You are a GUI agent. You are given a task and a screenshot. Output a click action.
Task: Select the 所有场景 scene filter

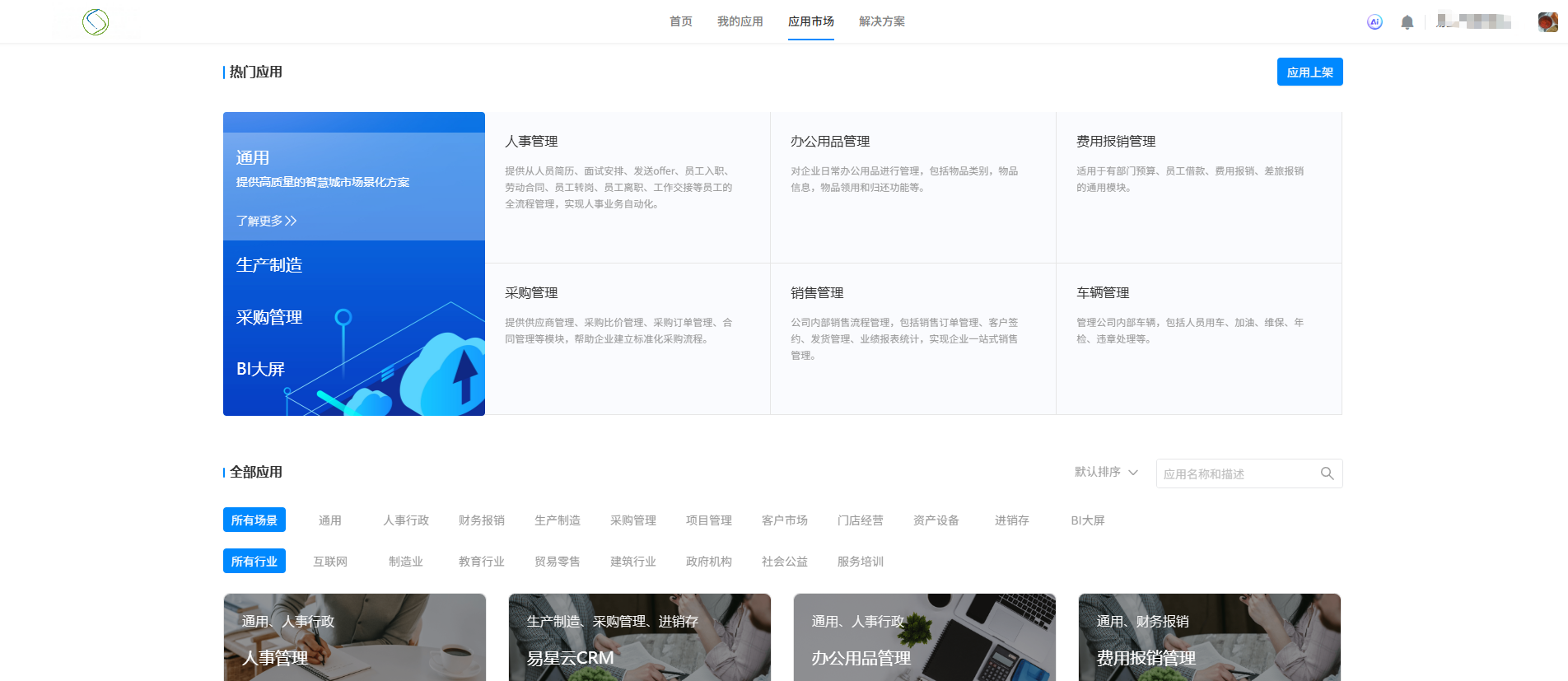[254, 520]
